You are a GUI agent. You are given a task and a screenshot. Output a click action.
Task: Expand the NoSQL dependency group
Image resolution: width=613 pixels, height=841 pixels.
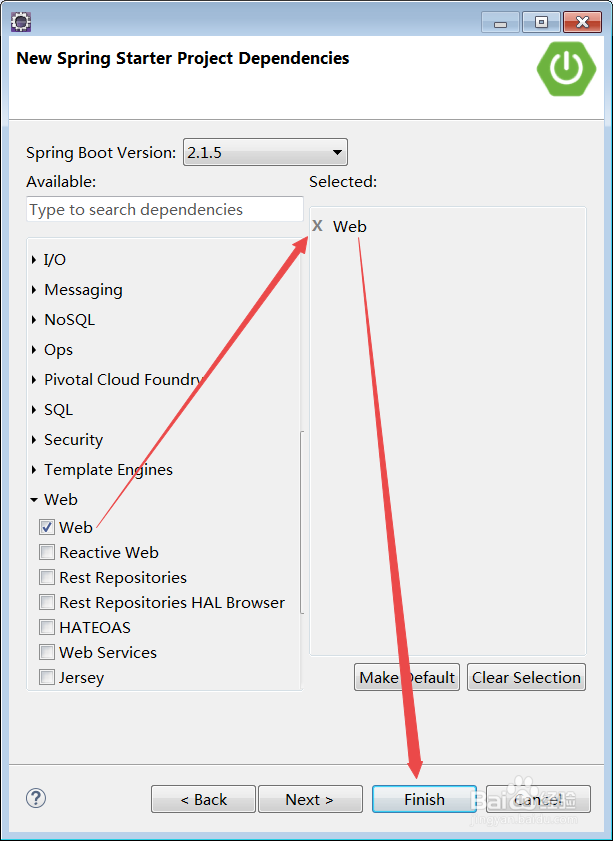tap(34, 319)
